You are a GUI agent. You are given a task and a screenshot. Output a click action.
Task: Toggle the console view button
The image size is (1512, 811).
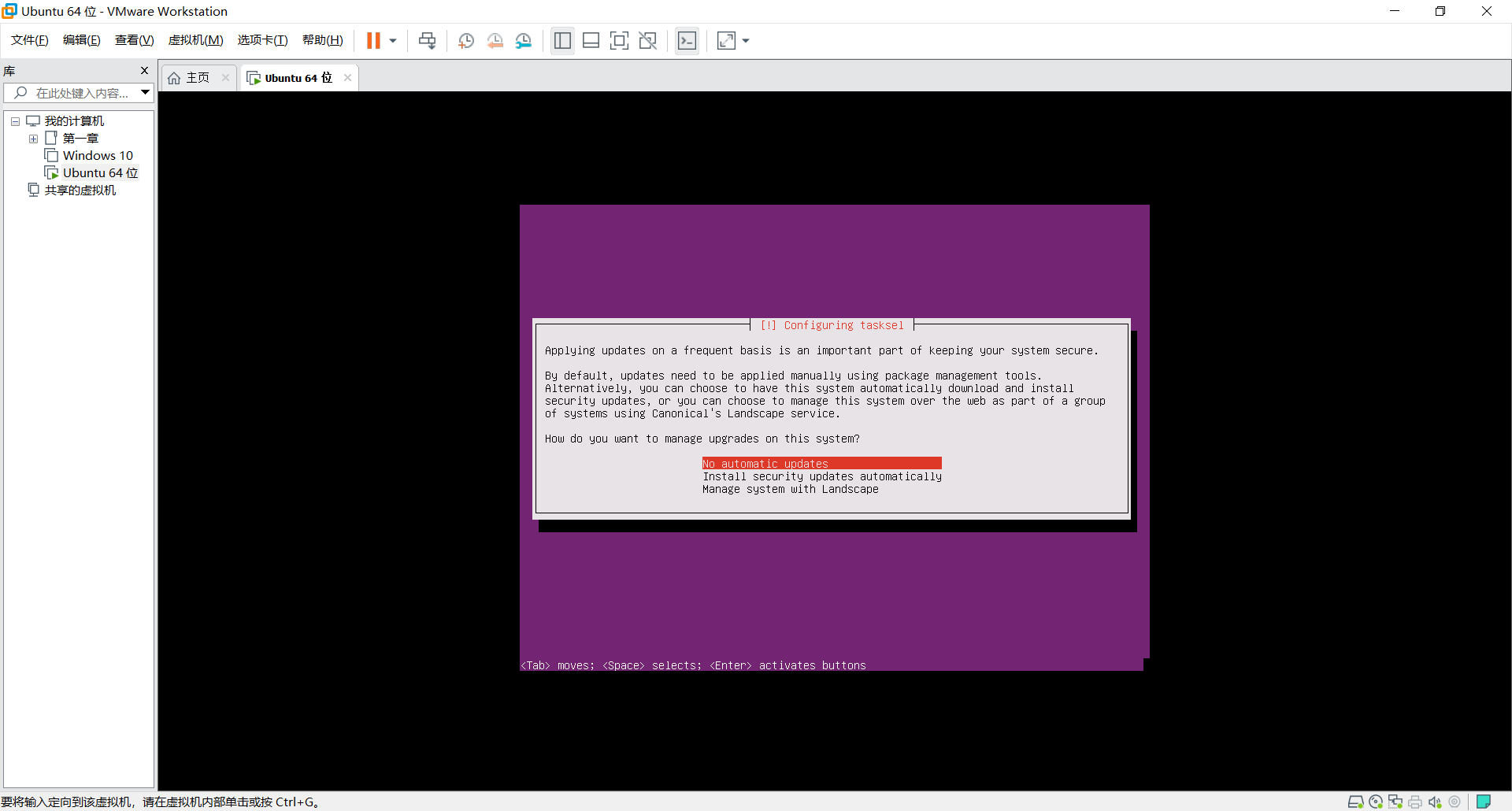click(687, 41)
